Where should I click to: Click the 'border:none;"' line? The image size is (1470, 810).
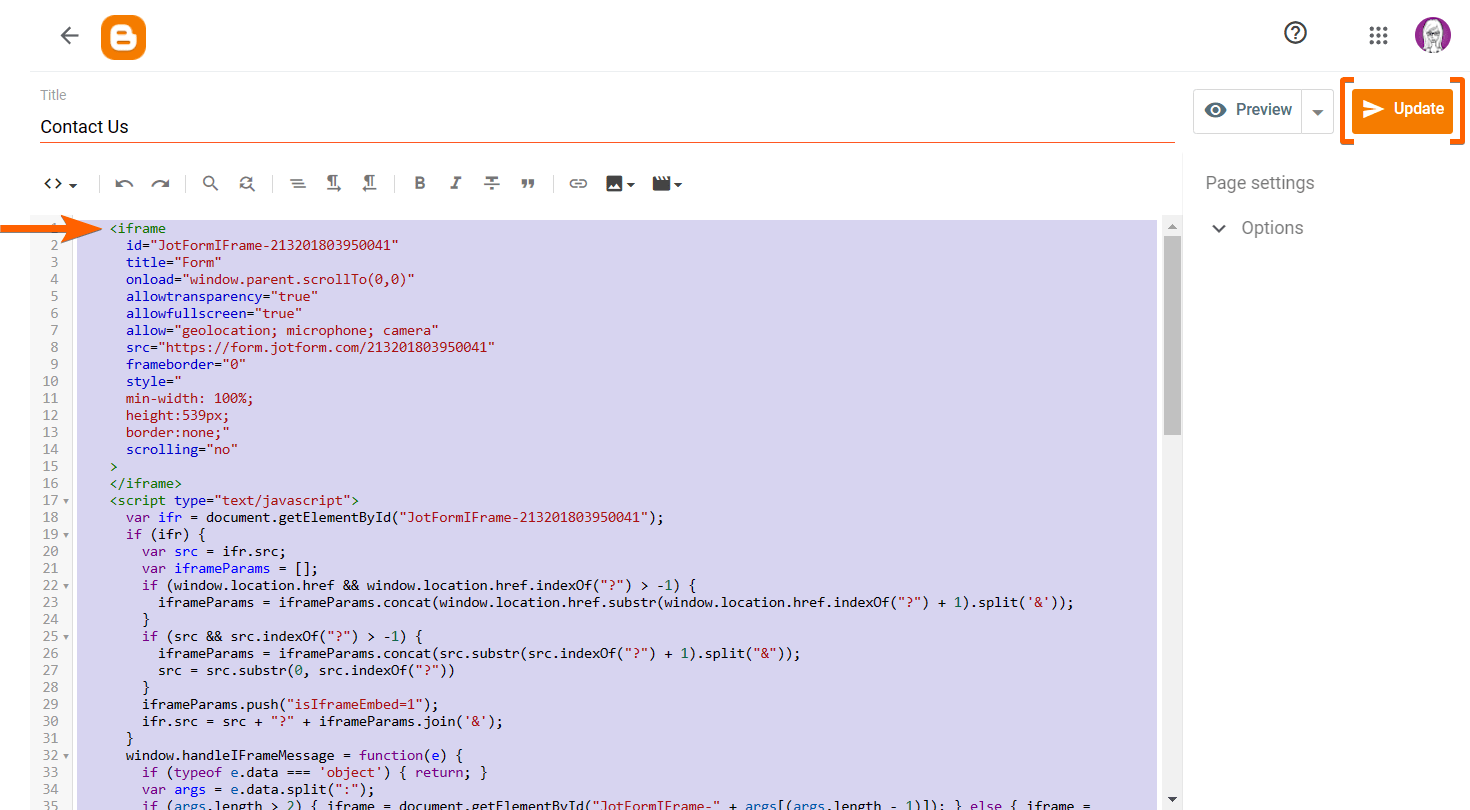click(178, 433)
